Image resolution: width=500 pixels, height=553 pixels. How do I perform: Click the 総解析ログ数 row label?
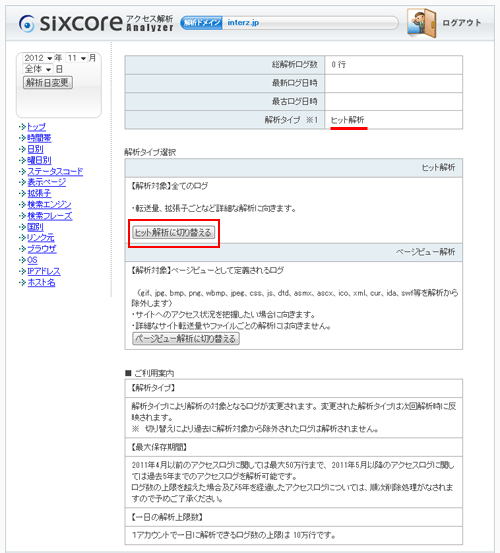click(294, 65)
